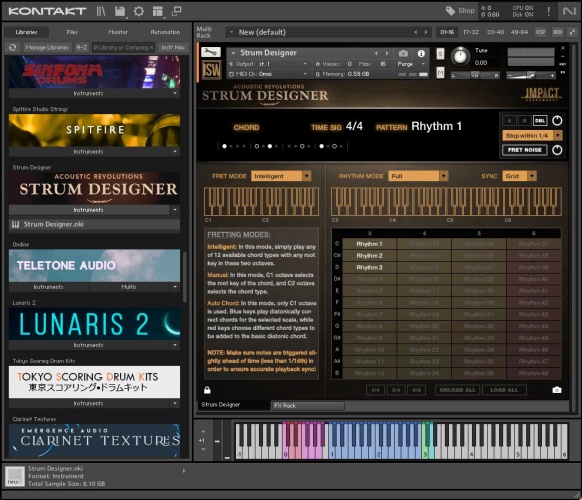Image resolution: width=582 pixels, height=500 pixels.
Task: Adjust the Tune knob
Action: [x=460, y=56]
